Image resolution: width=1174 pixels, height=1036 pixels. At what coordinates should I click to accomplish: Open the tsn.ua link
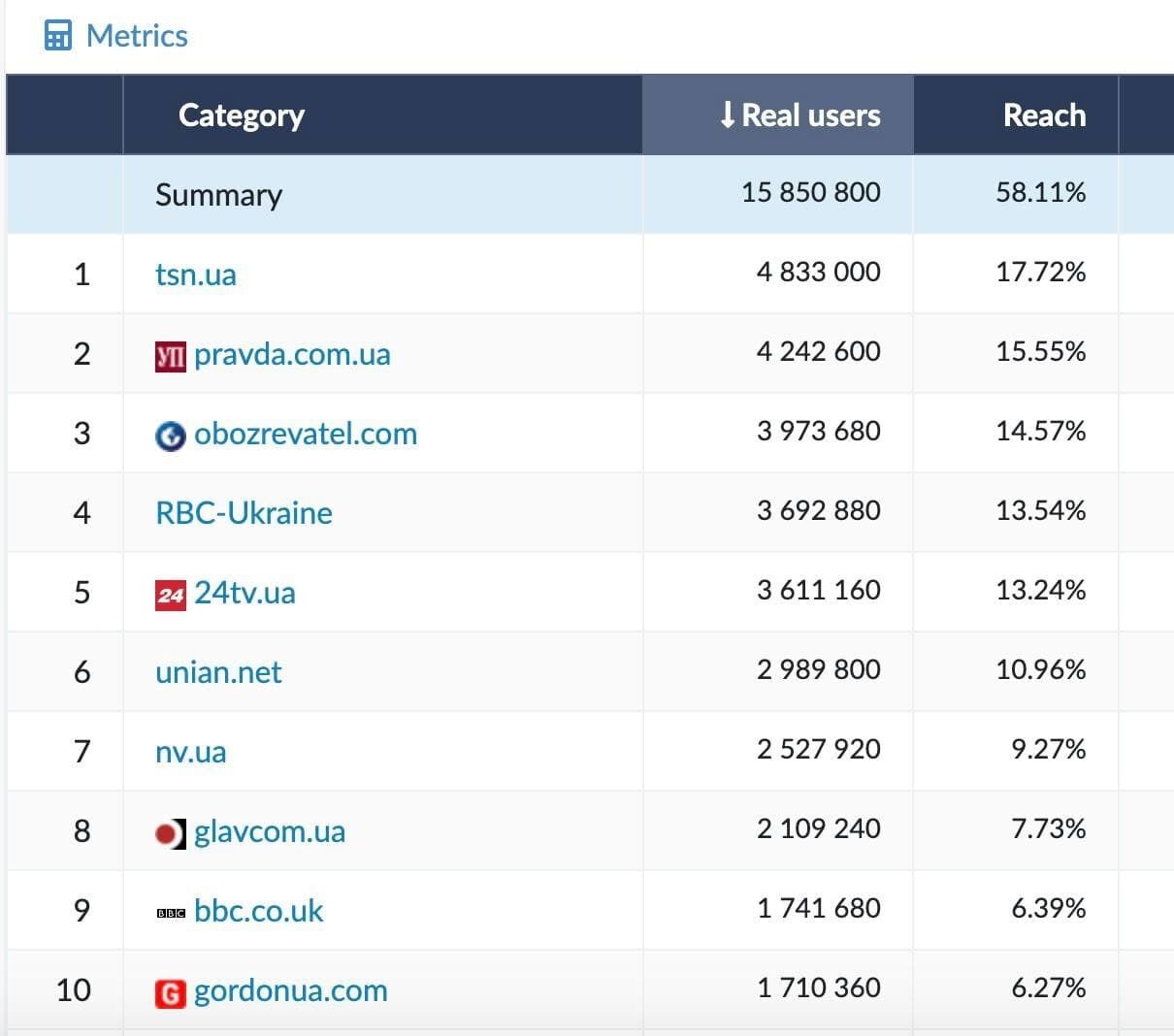(x=196, y=275)
